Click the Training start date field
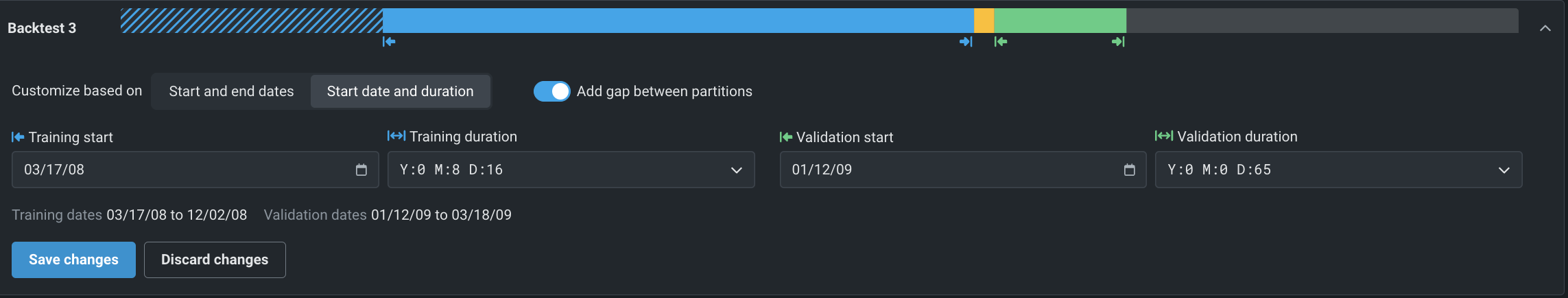Screen dimensions: 1568x298 click(x=182, y=170)
